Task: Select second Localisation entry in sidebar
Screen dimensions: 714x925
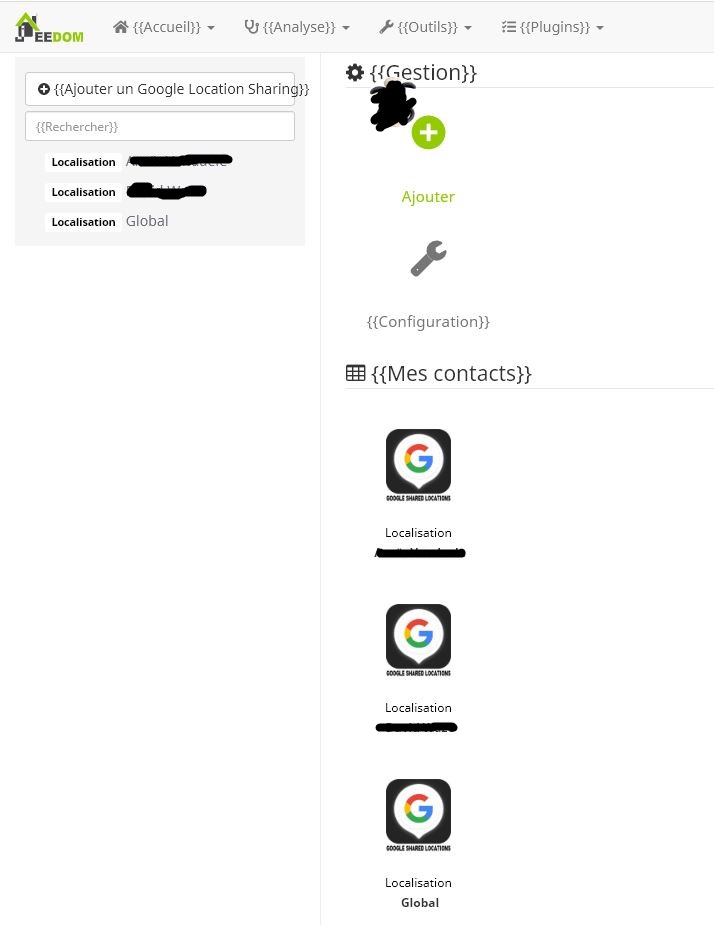Action: (126, 191)
